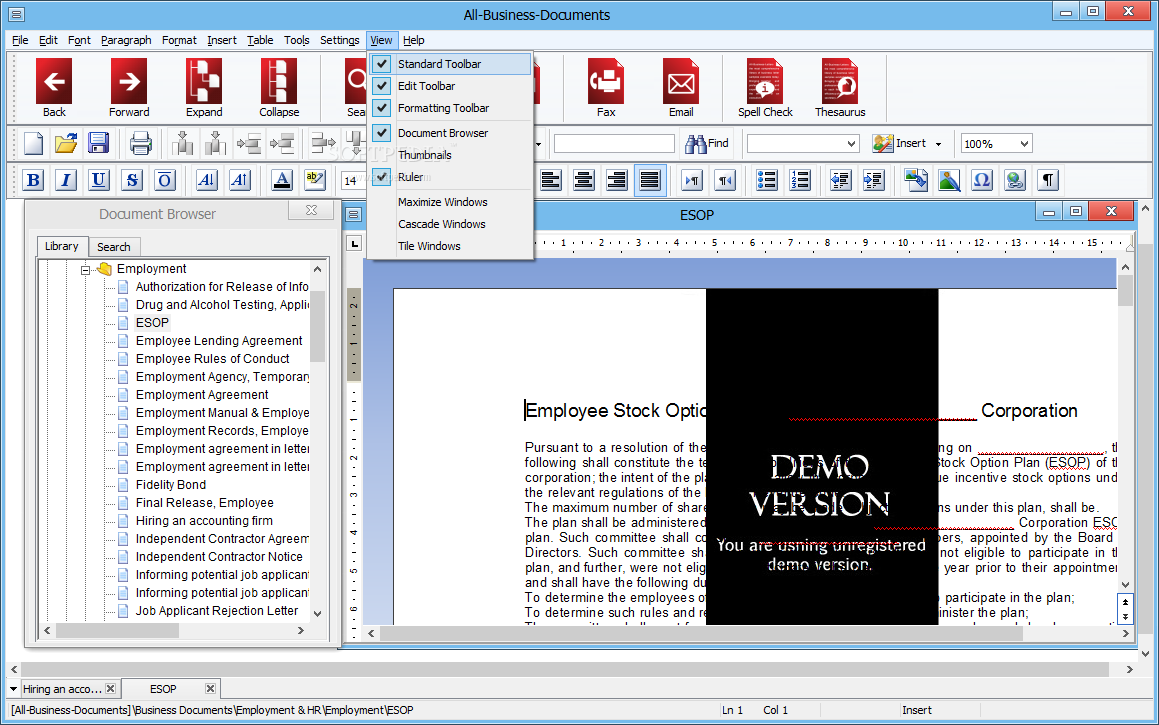Increase font size with A up-arrow
Screen dimensions: 1159x725
(239, 180)
